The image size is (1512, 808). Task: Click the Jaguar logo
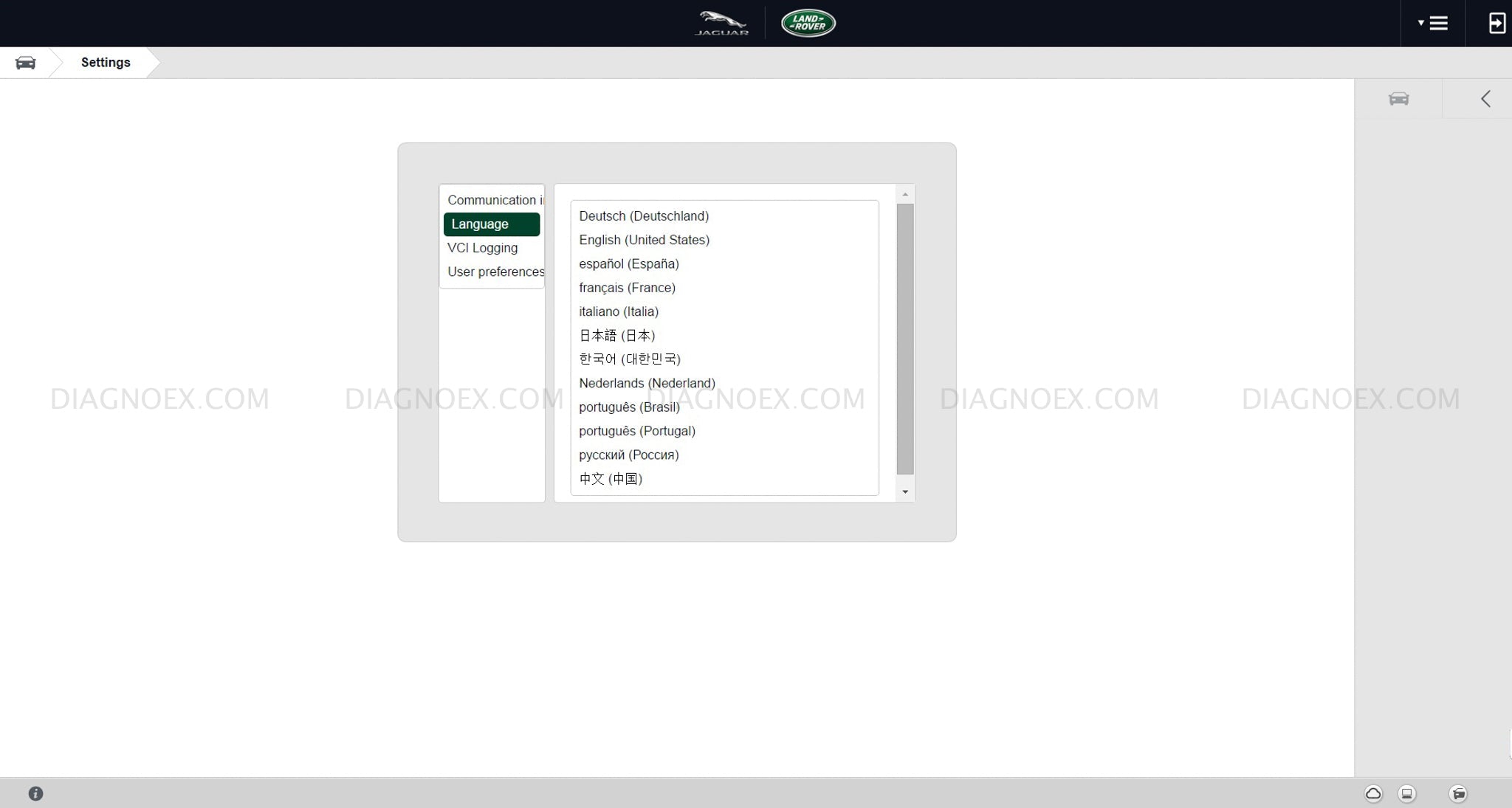click(722, 24)
